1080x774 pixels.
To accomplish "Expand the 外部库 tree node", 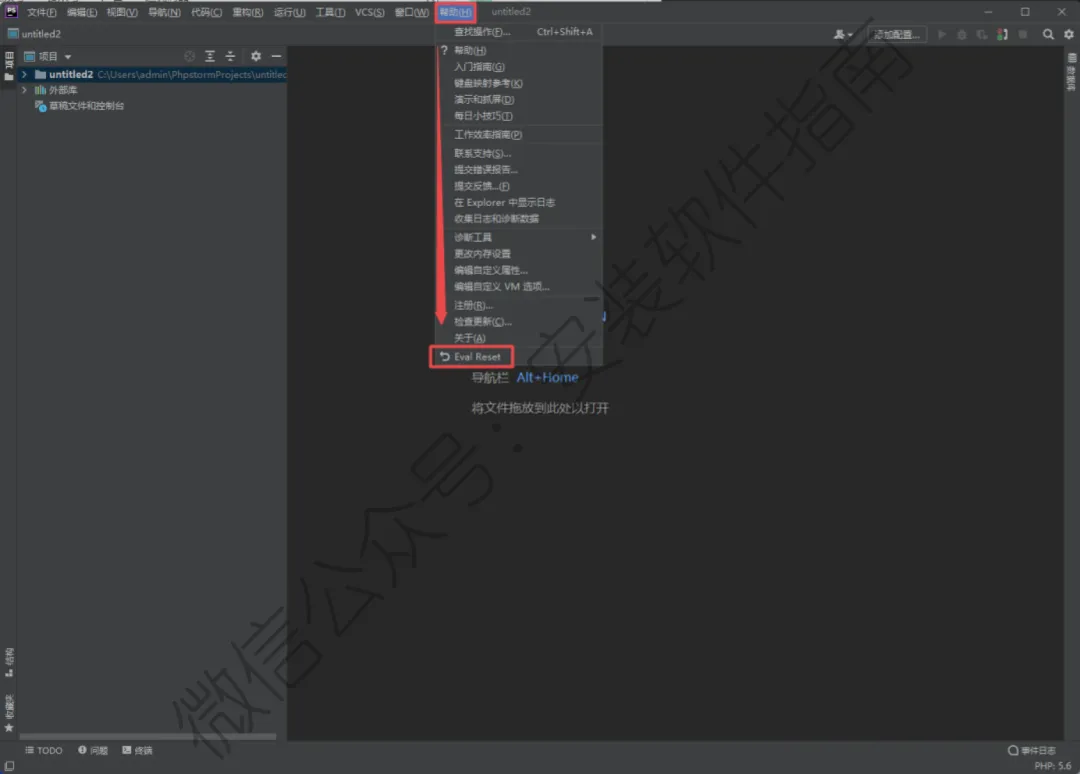I will tap(24, 90).
